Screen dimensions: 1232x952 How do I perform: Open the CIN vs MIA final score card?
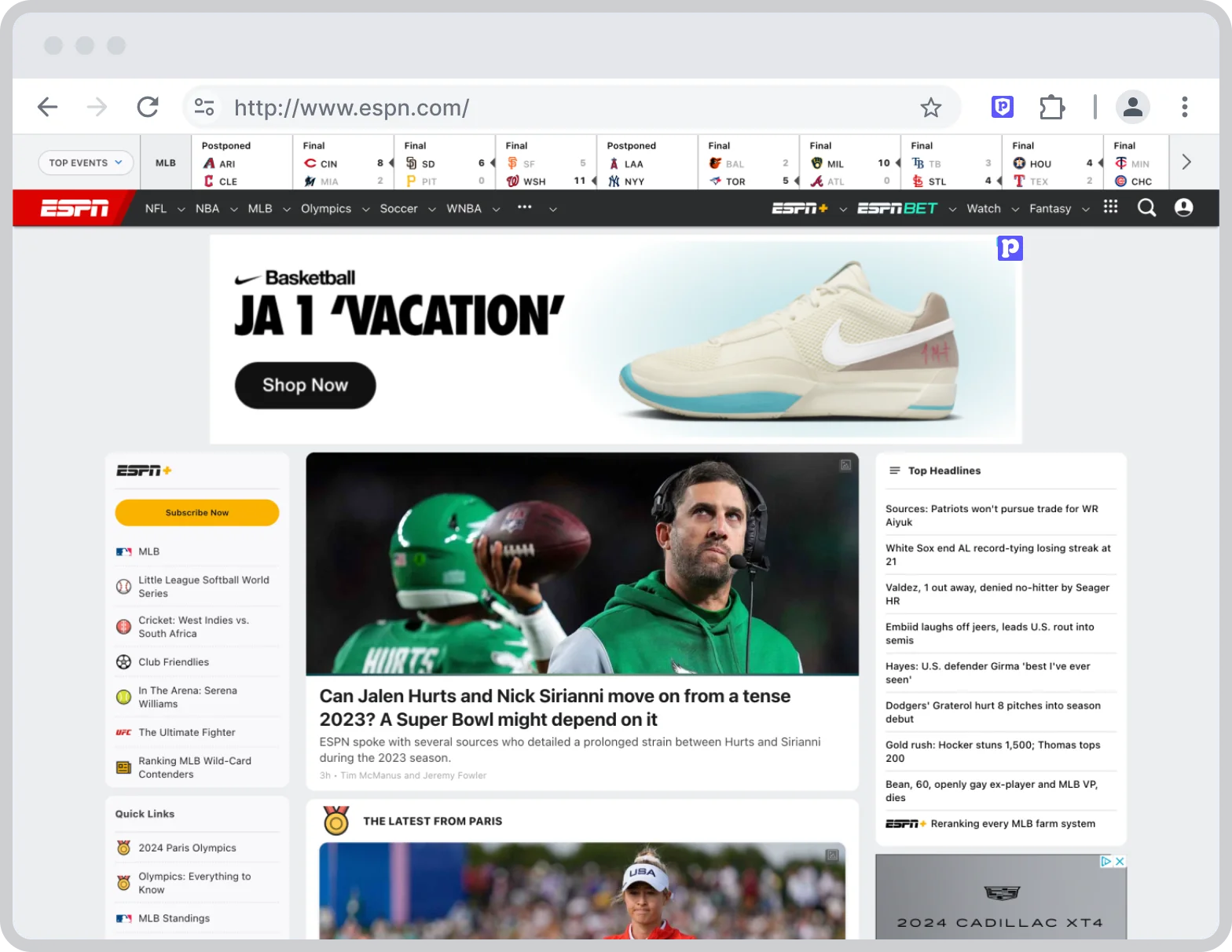click(343, 163)
